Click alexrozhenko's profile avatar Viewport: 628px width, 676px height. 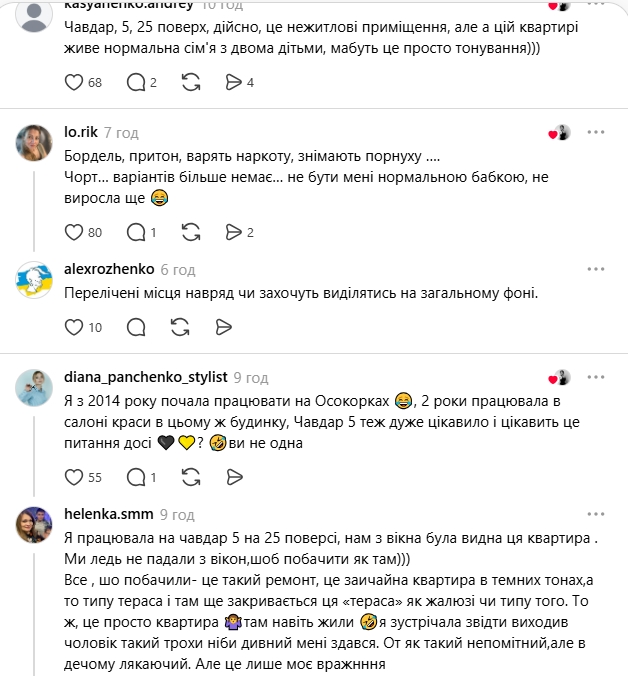coord(35,281)
